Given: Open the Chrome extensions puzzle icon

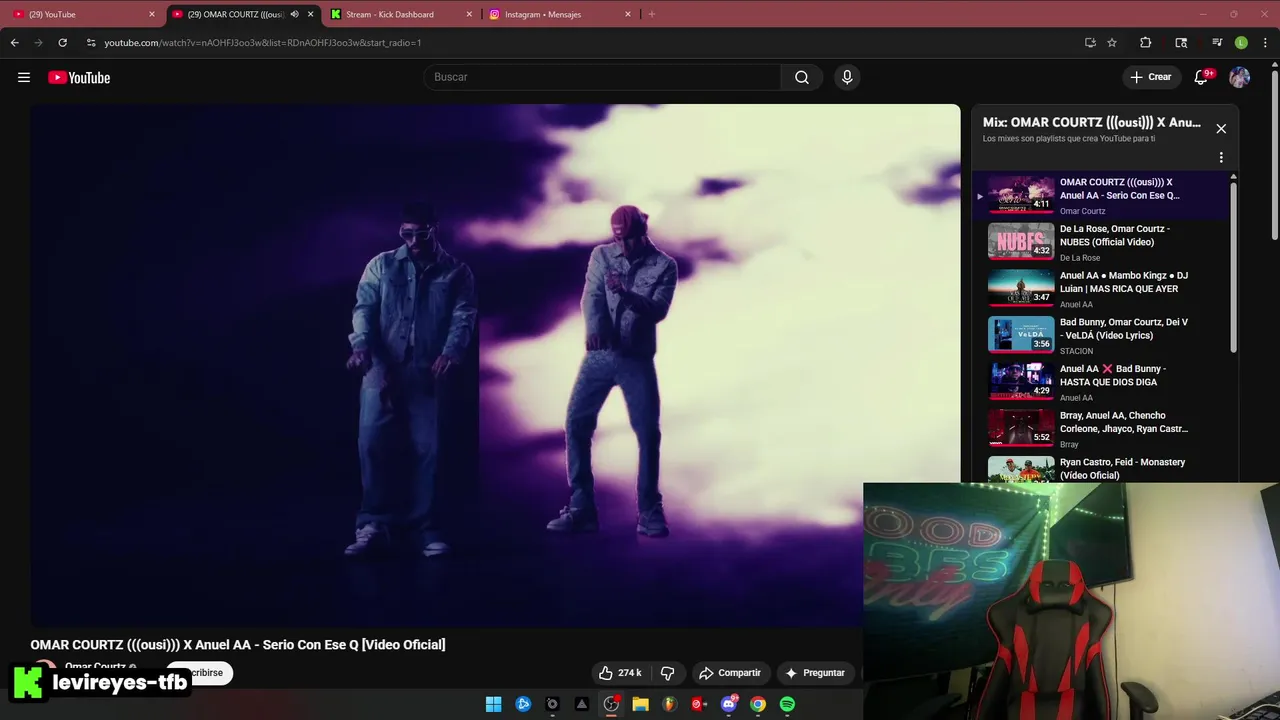Looking at the screenshot, I should 1146,42.
